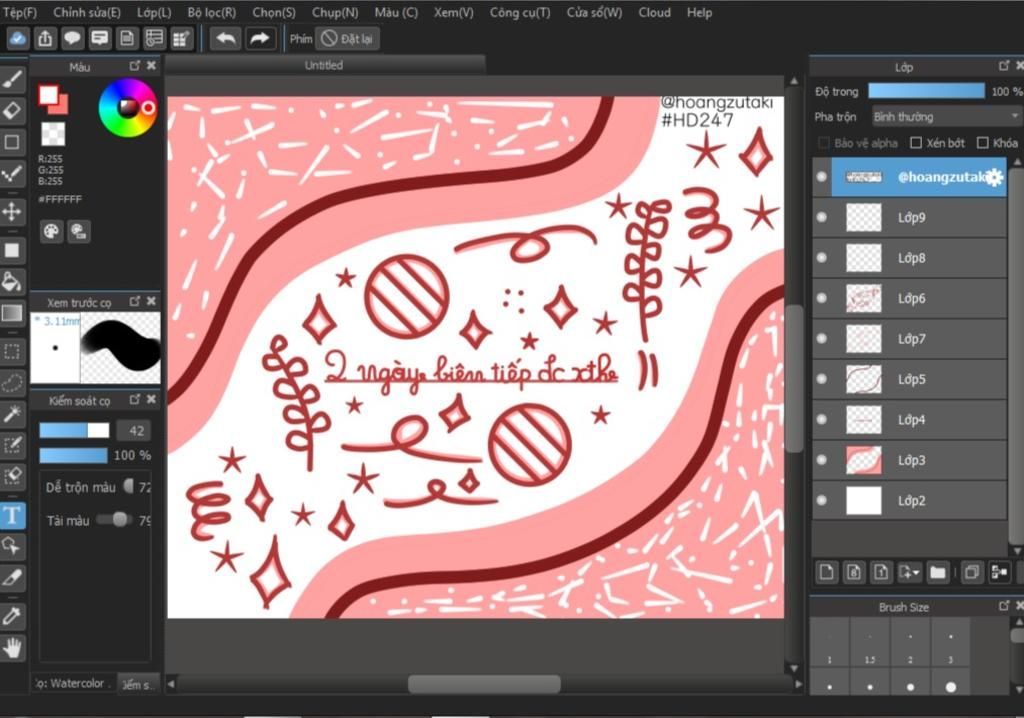Select the Lớp7 layer row

909,338
